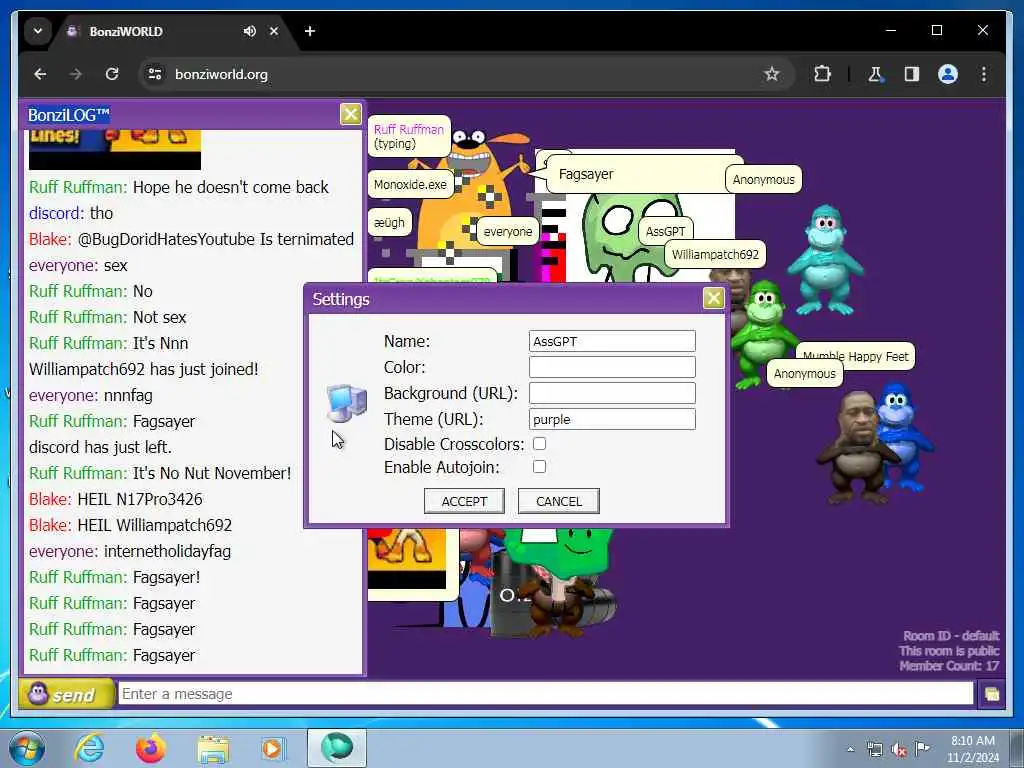
Task: Open Internet Explorer from taskbar
Action: 89,748
